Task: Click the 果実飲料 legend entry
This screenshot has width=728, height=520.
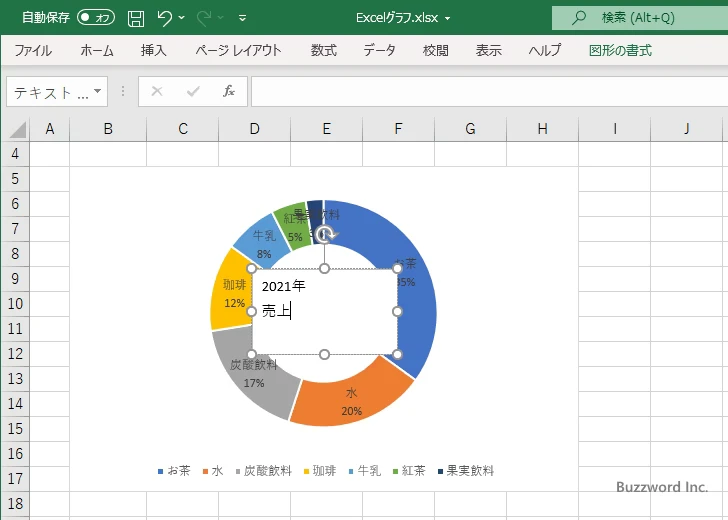Action: [466, 471]
